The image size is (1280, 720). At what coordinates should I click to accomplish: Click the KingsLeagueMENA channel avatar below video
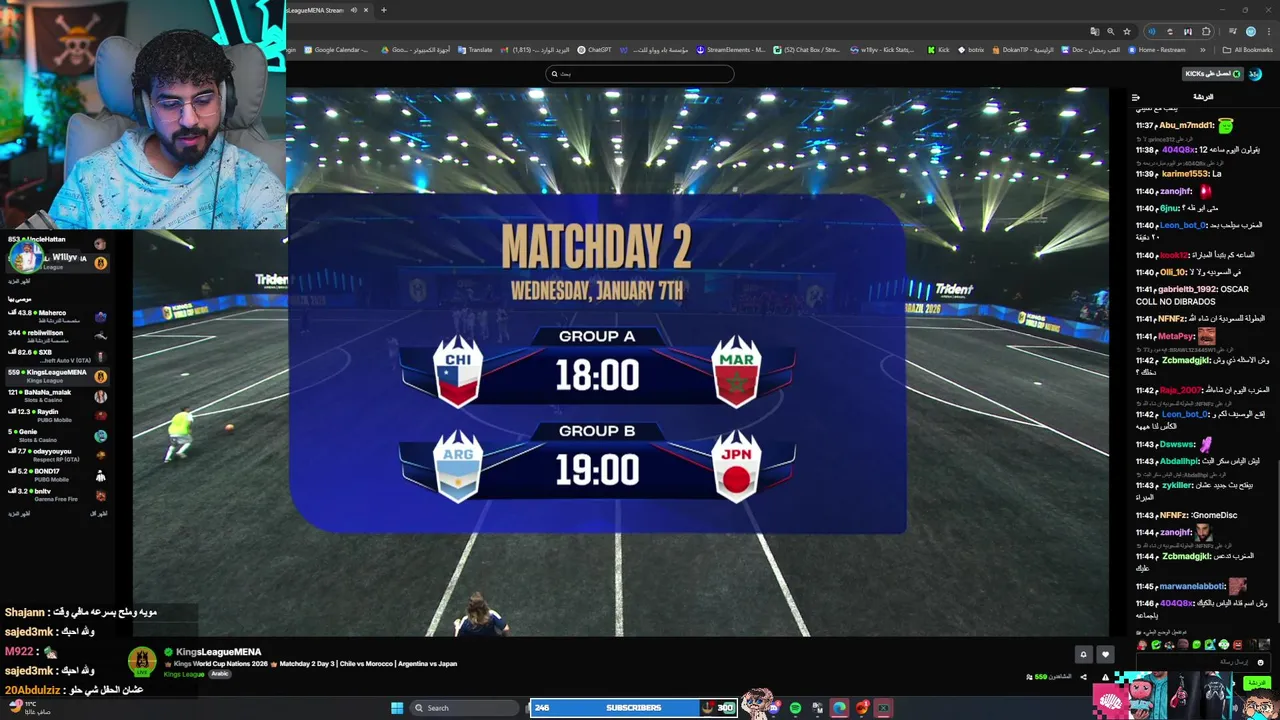[x=142, y=661]
